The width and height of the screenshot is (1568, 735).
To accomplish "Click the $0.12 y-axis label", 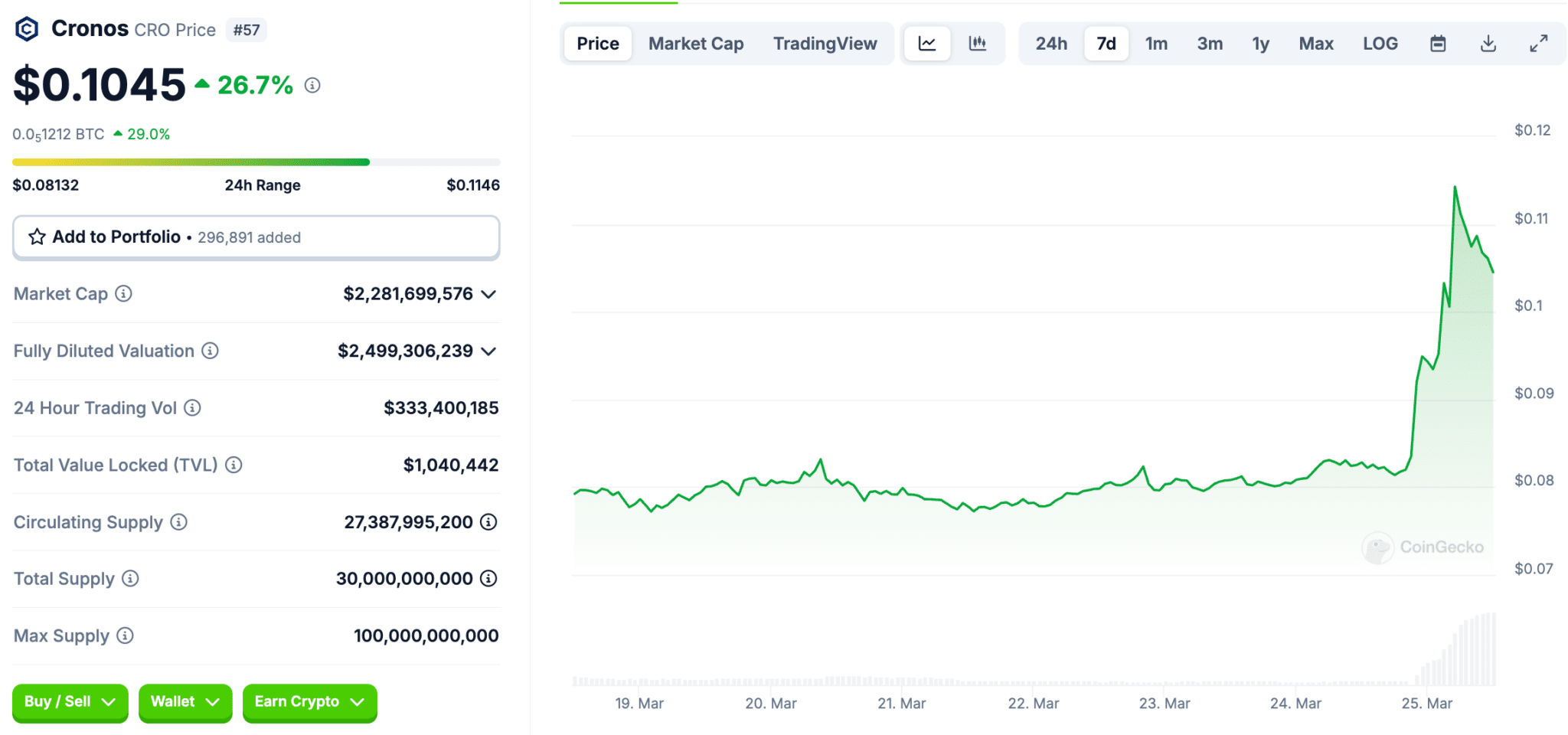I will (1532, 130).
